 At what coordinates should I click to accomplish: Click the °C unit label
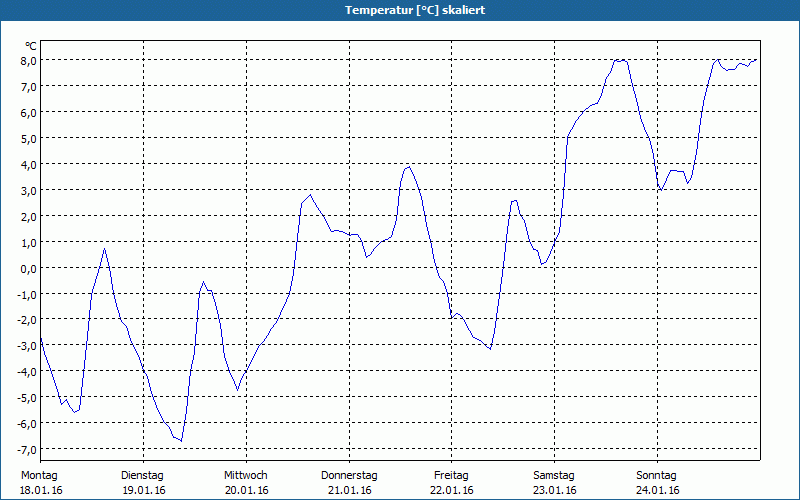[31, 46]
